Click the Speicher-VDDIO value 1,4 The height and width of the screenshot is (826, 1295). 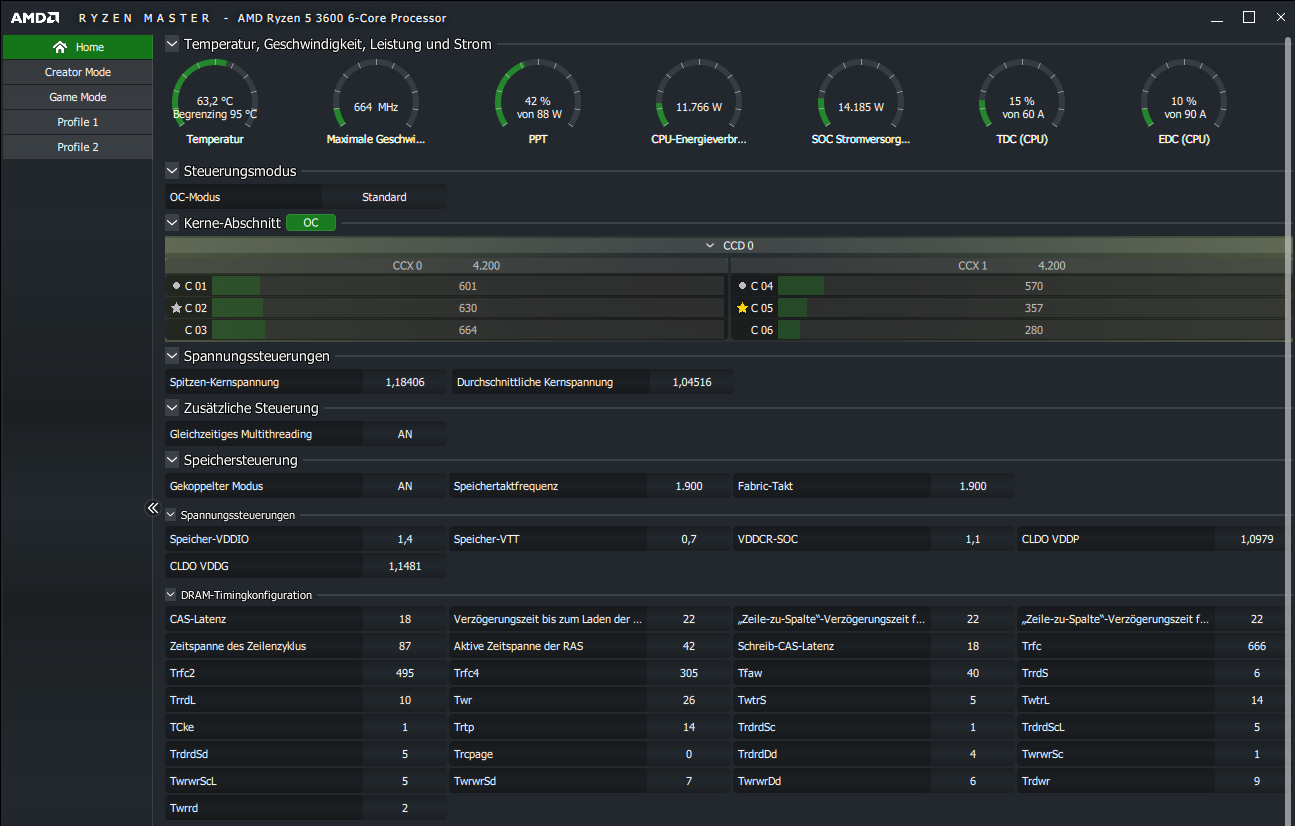(405, 539)
